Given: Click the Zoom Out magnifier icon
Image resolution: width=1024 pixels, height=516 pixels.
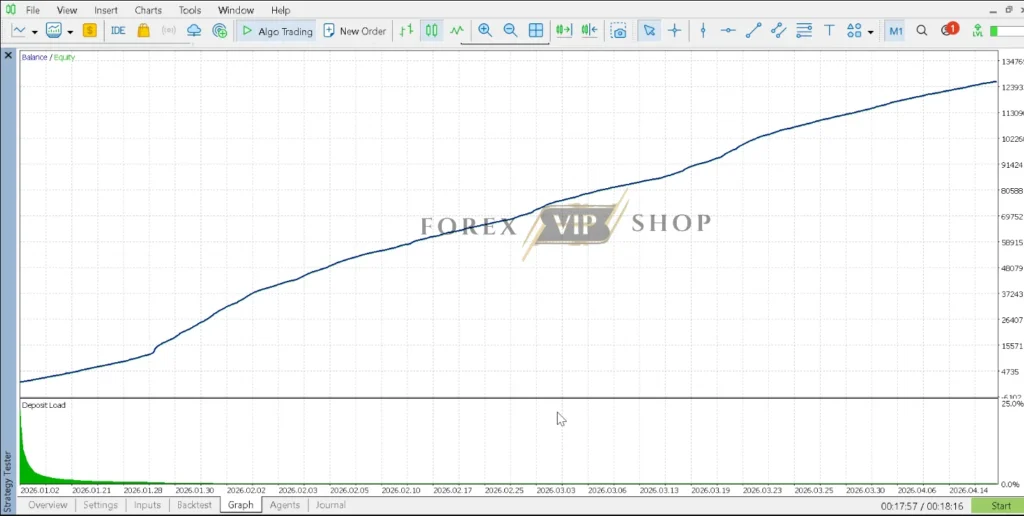Looking at the screenshot, I should click(510, 31).
